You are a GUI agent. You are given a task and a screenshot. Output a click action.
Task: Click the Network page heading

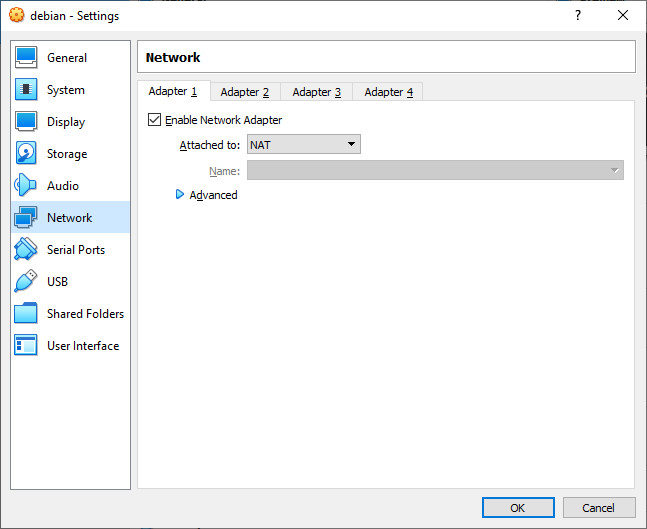(x=173, y=57)
